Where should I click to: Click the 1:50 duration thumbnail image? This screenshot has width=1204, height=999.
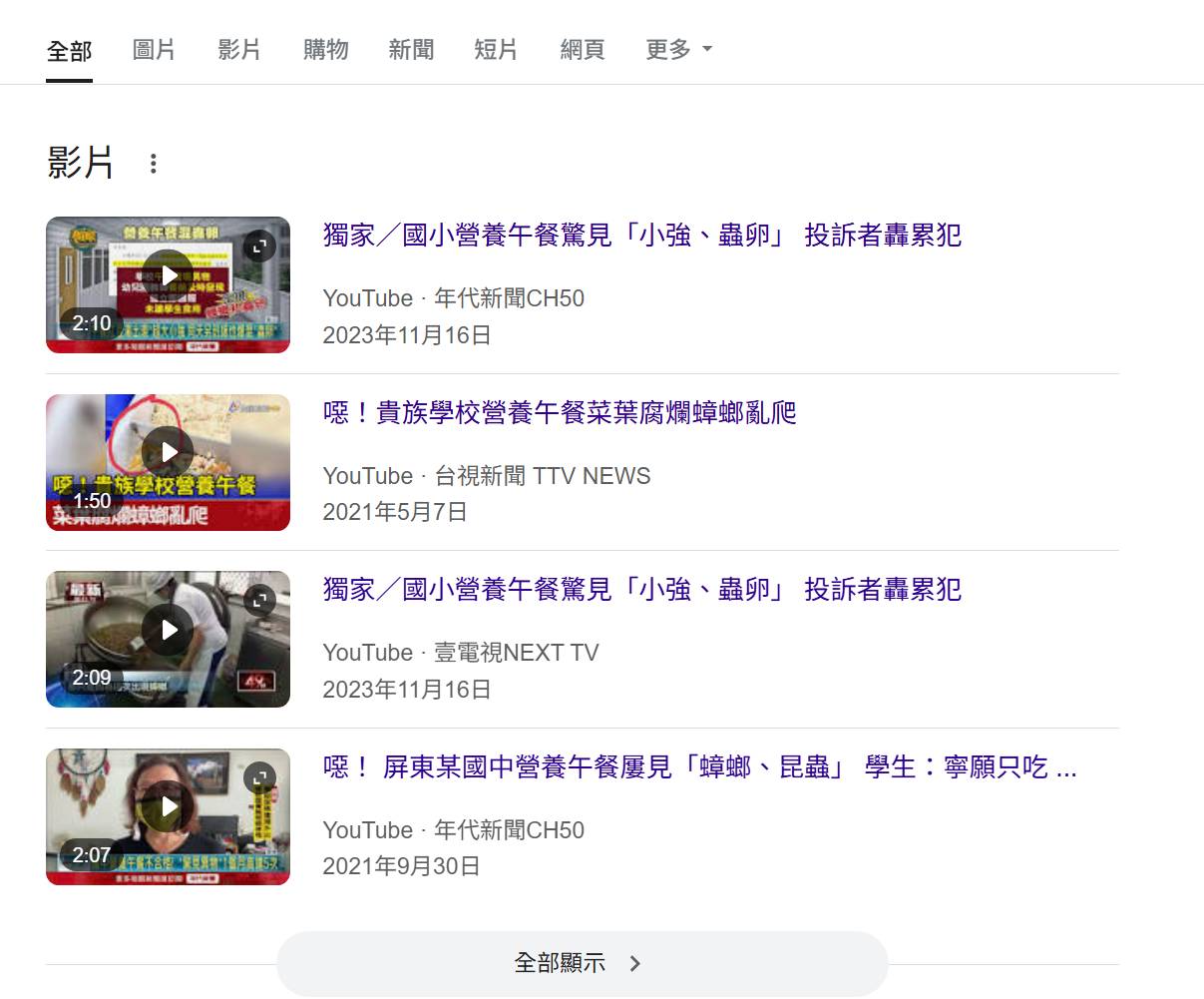(x=168, y=462)
